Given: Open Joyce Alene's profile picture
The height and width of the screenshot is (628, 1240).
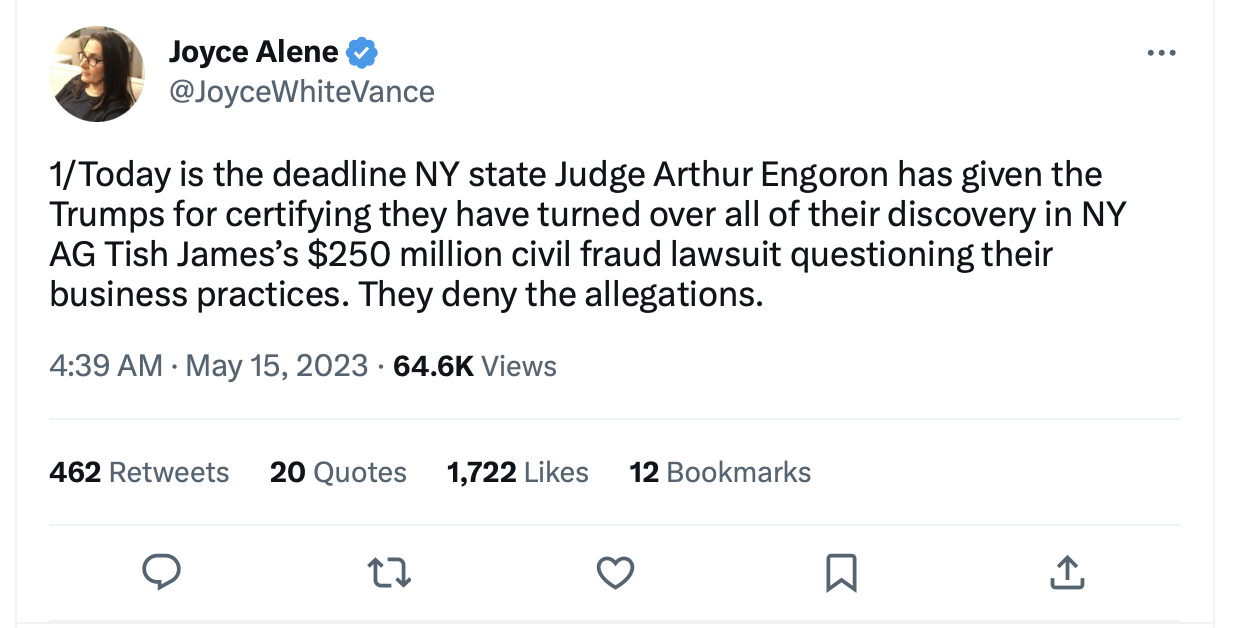Looking at the screenshot, I should coord(97,74).
